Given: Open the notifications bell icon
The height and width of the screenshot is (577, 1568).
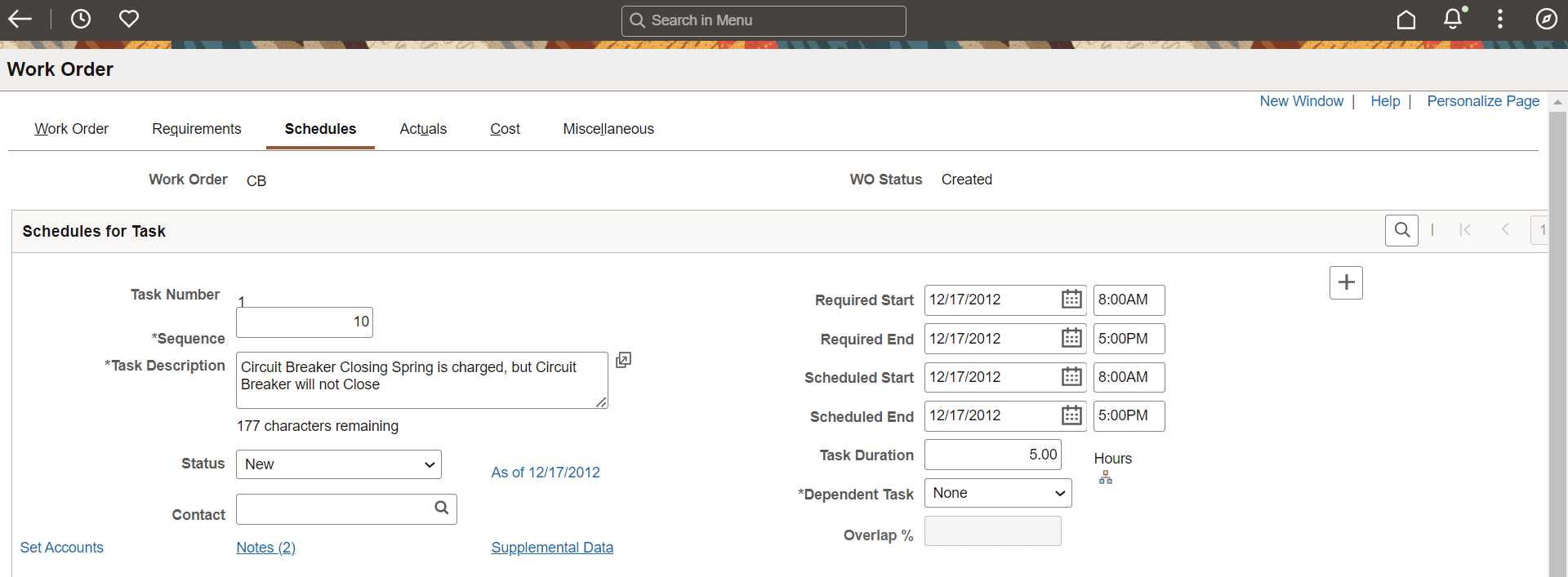Looking at the screenshot, I should (1454, 19).
